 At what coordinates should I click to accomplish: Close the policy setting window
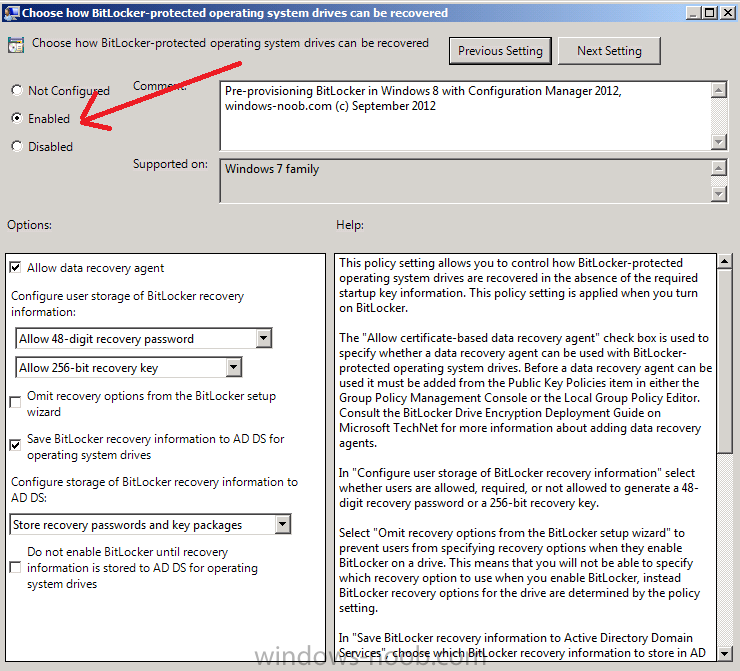tap(728, 13)
